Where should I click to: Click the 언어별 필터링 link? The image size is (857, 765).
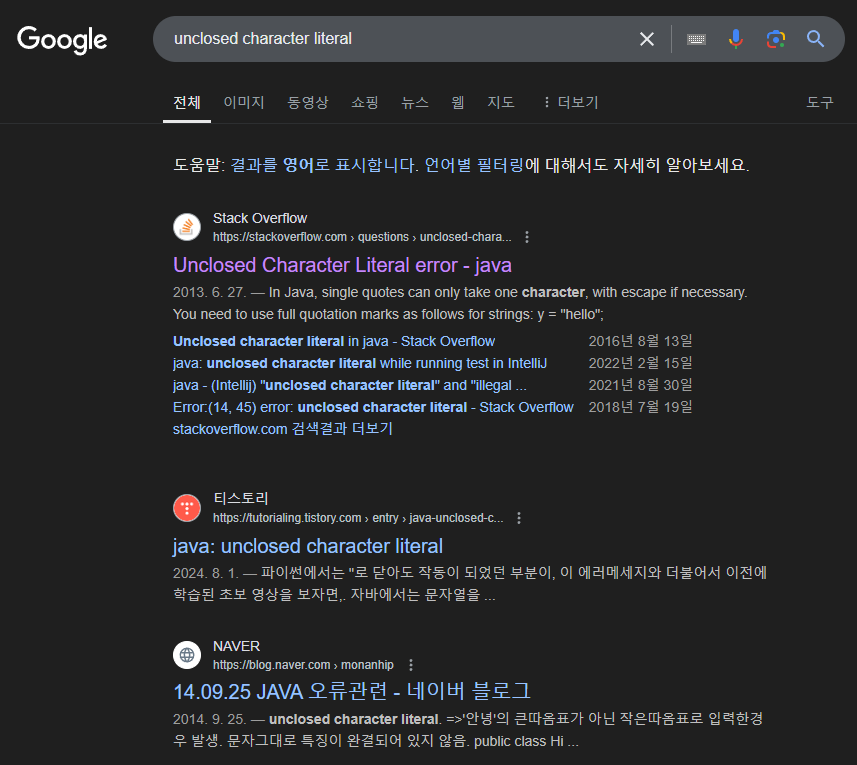pyautogui.click(x=474, y=165)
